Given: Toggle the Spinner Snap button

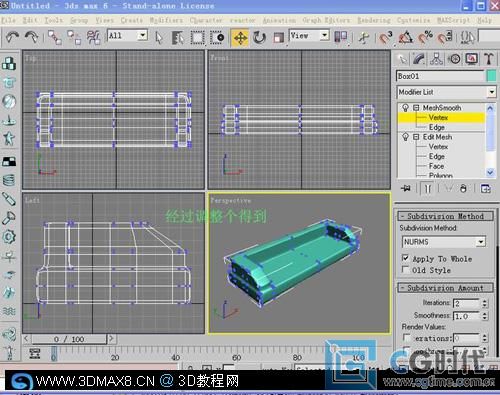Looking at the screenshot, I should click(445, 38).
